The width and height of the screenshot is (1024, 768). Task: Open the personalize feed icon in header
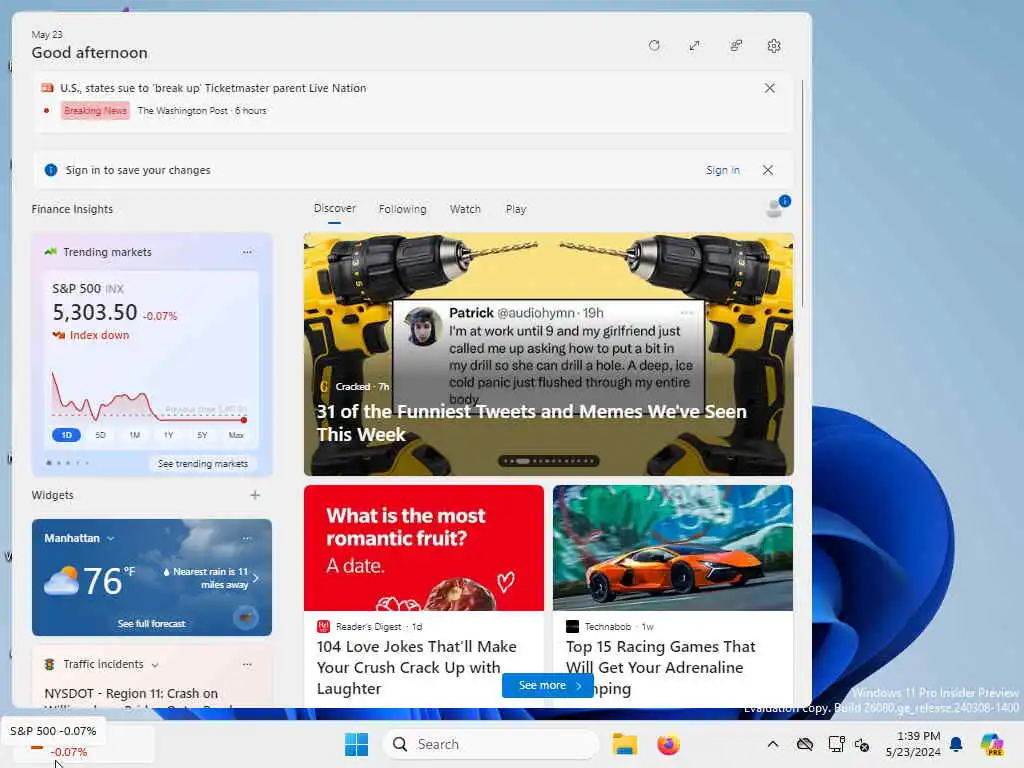(x=735, y=46)
